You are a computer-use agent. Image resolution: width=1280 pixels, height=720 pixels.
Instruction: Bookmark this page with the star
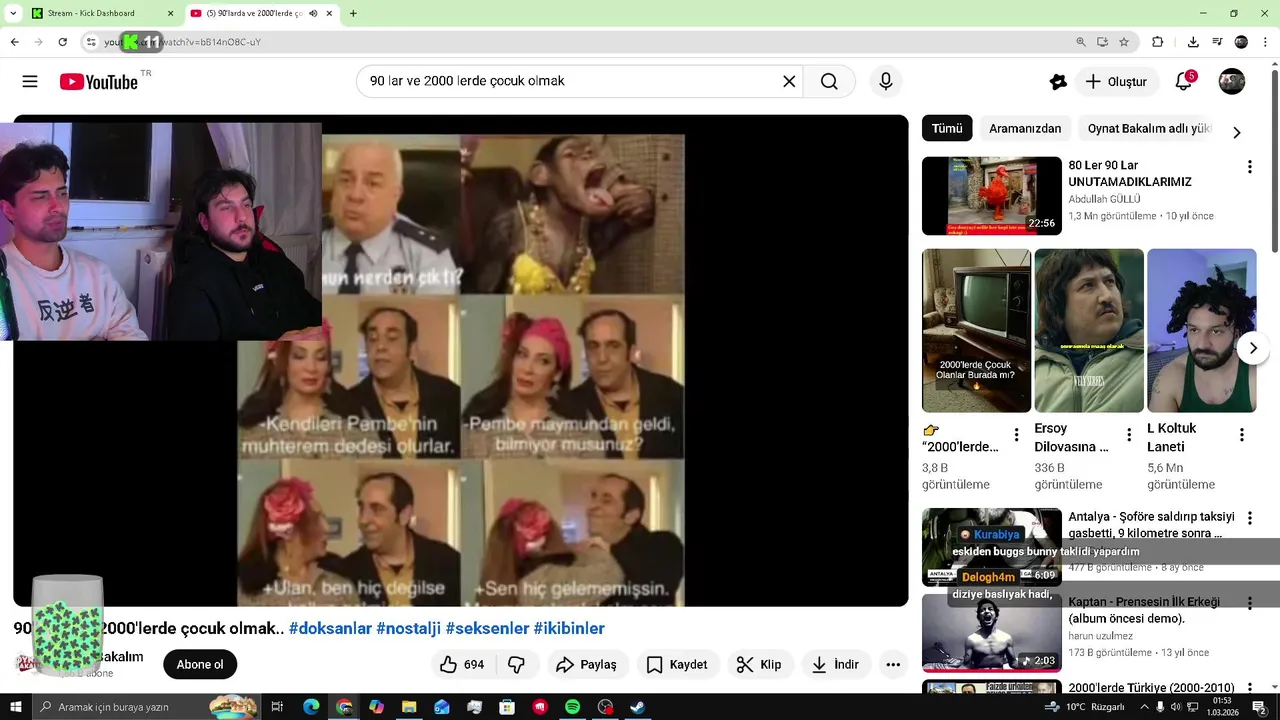1124,42
